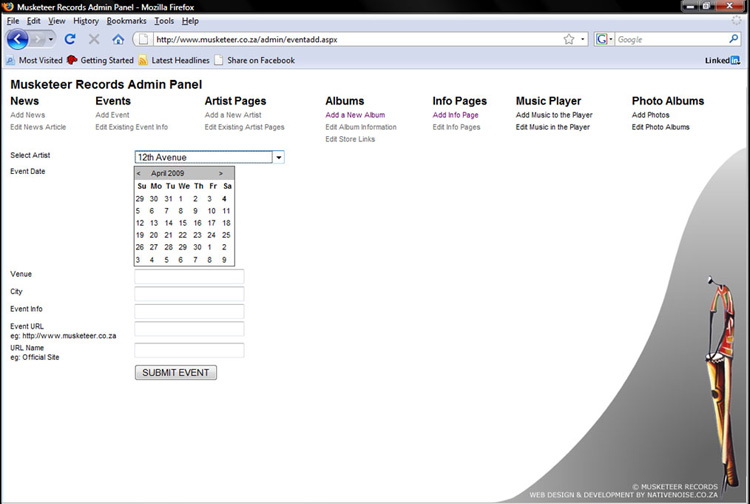Viewport: 750px width, 504px height.
Task: Click the April 2009 calendar title
Action: click(167, 174)
